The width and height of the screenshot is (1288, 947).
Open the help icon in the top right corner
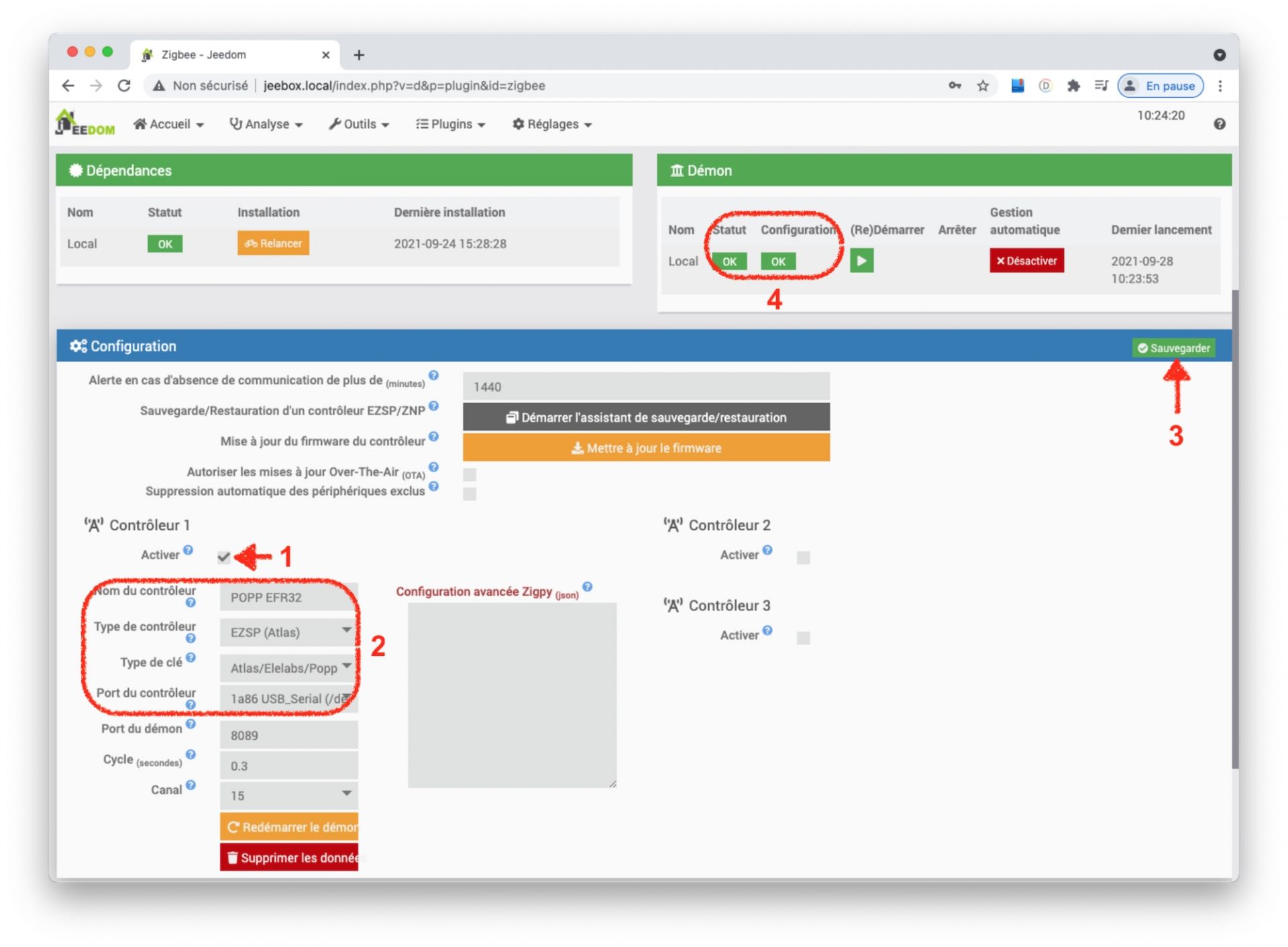pos(1220,124)
